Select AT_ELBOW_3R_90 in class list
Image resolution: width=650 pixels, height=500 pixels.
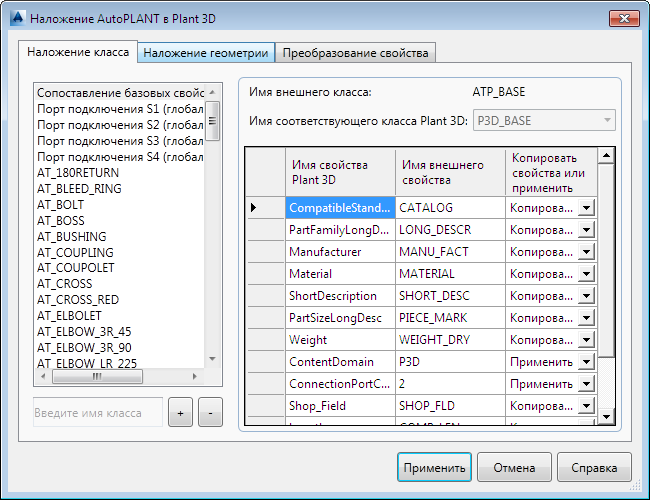tap(120, 347)
